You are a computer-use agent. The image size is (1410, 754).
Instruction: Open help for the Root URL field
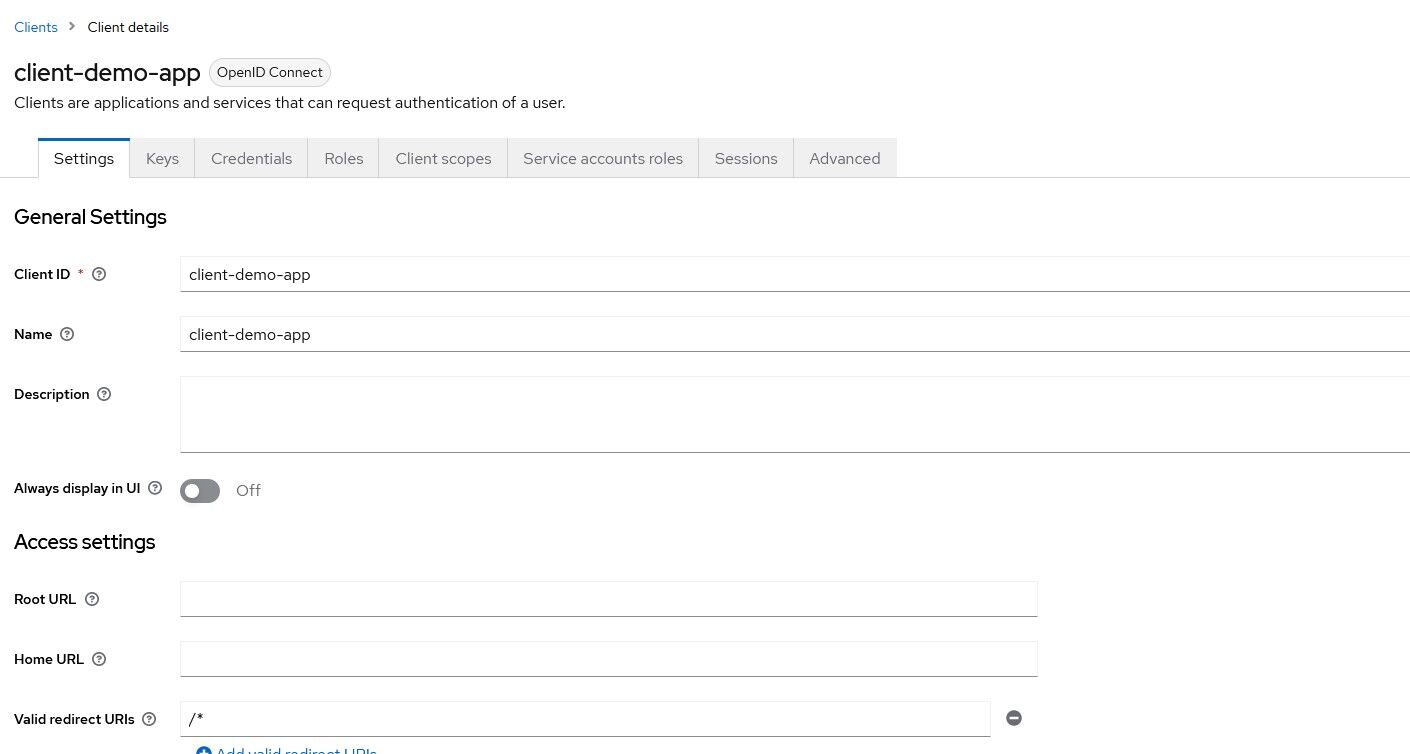tap(92, 598)
